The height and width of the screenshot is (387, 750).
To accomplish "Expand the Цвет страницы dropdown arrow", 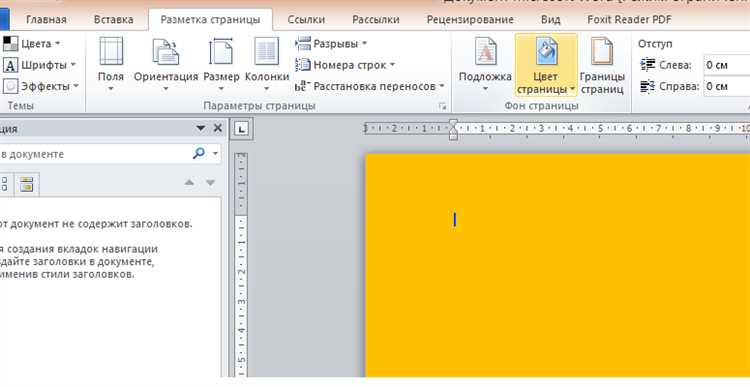I will (x=572, y=89).
